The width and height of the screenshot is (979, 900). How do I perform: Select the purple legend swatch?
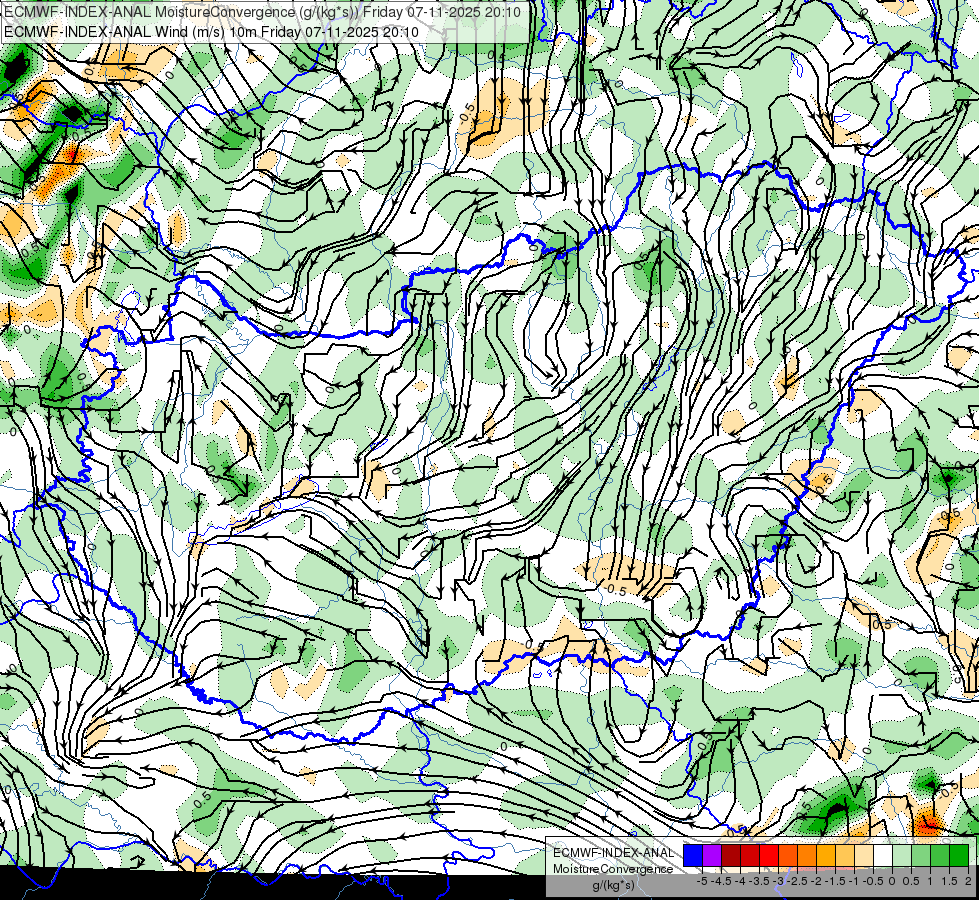coord(712,856)
